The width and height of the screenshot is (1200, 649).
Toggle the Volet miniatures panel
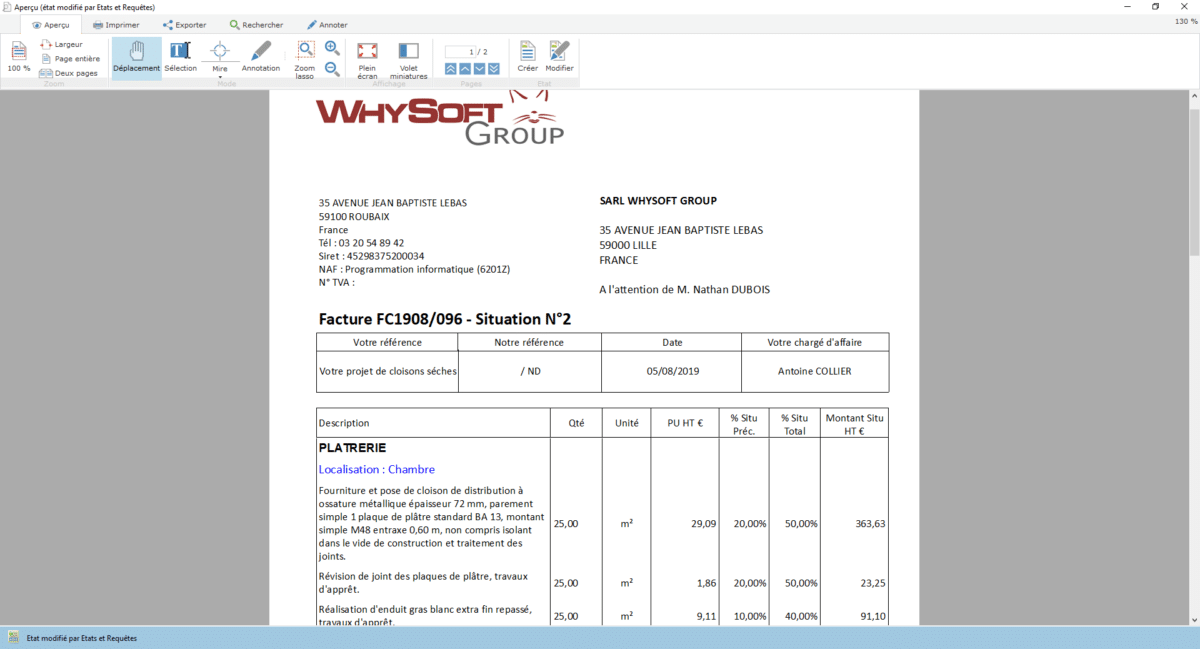point(408,60)
